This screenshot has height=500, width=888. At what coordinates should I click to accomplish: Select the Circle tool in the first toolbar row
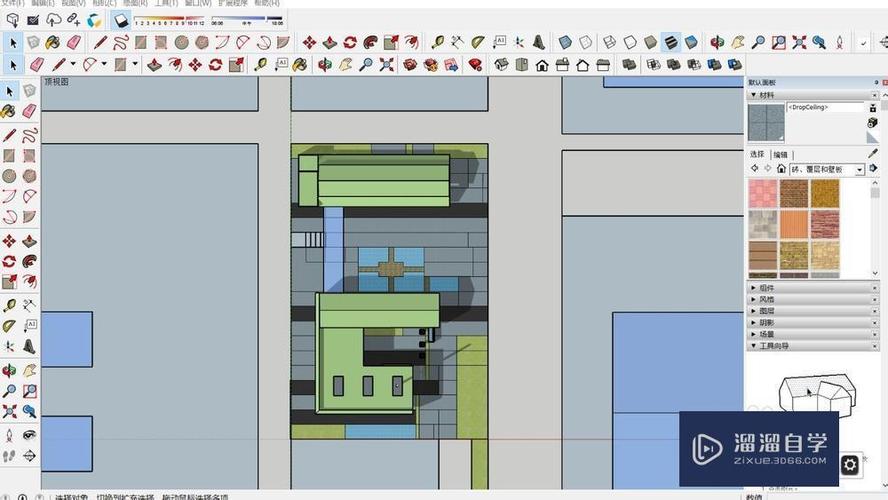pyautogui.click(x=182, y=42)
